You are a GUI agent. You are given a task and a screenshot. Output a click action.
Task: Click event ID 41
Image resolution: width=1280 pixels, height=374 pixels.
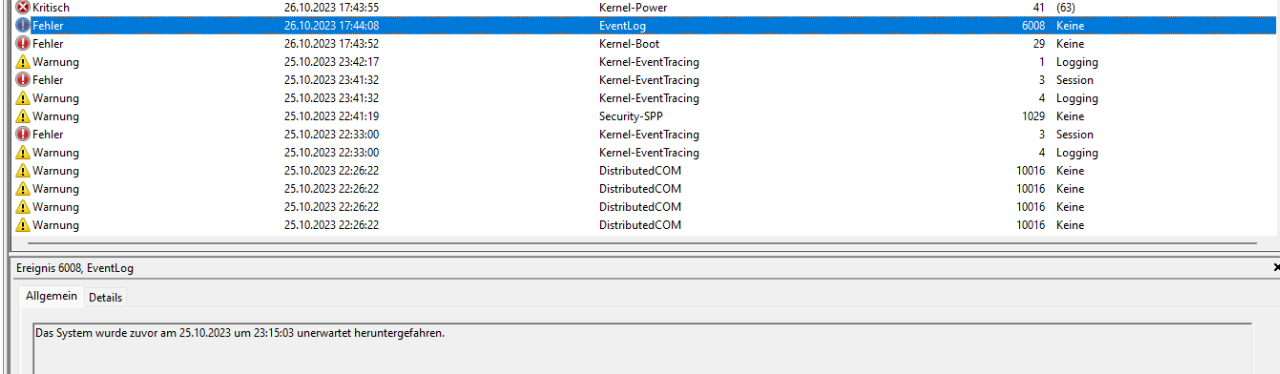point(1039,7)
